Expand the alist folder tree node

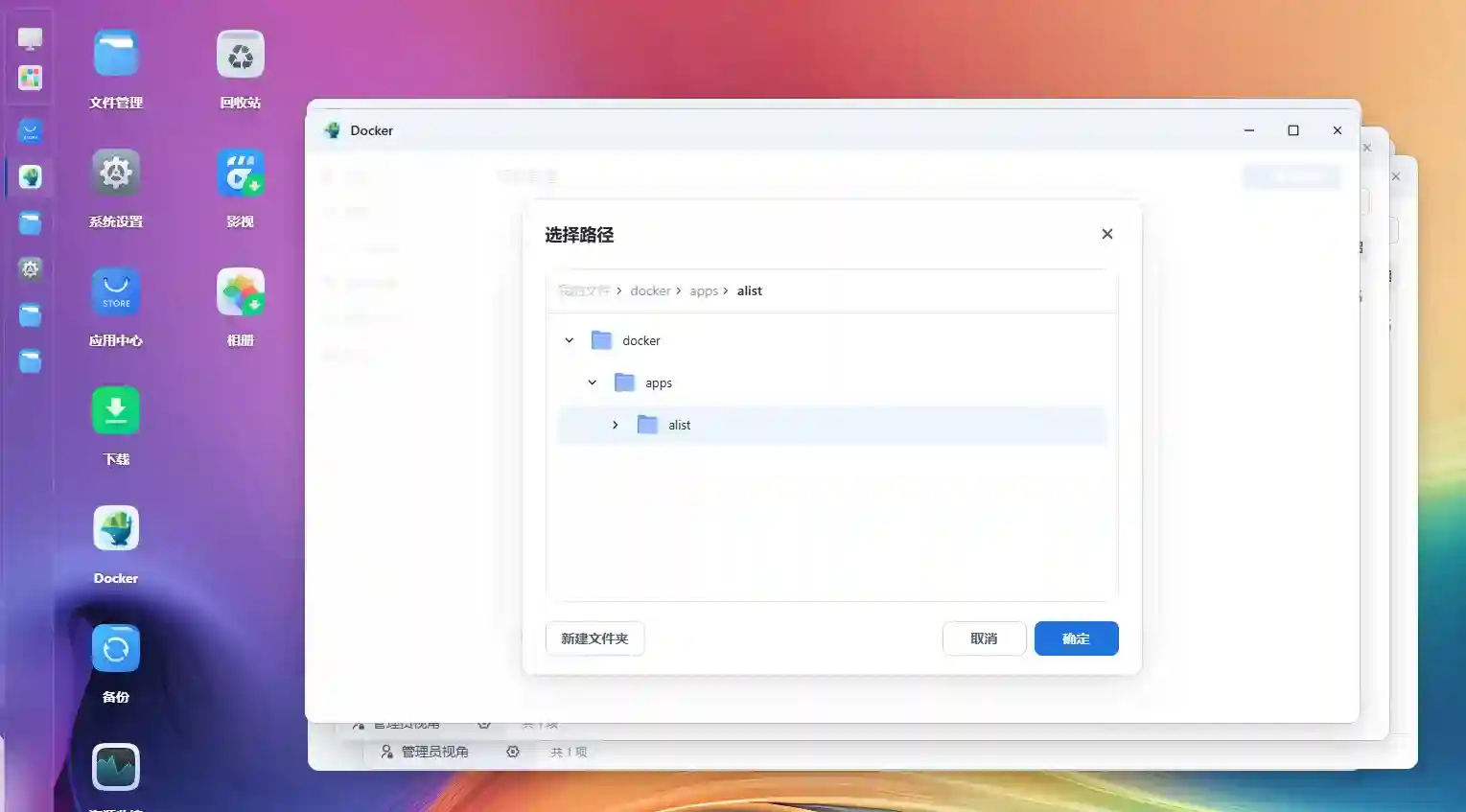(x=616, y=425)
